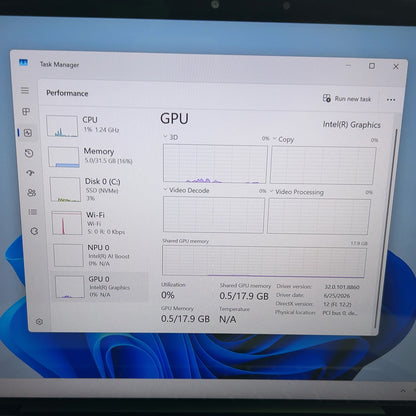Click the Task Manager app icon

(x=23, y=62)
